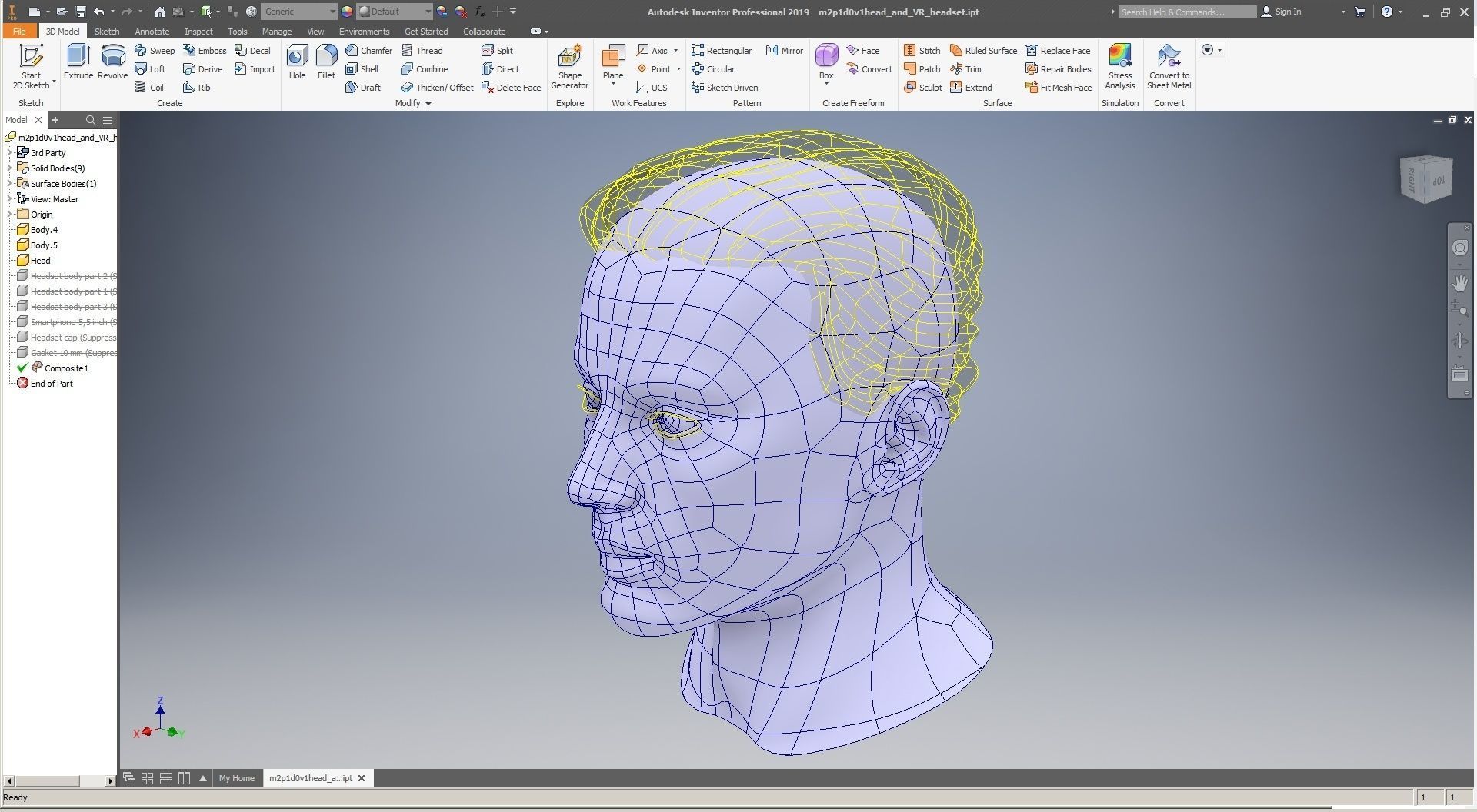Viewport: 1477px width, 812px height.
Task: Add a new browser panel tab
Action: pos(55,120)
